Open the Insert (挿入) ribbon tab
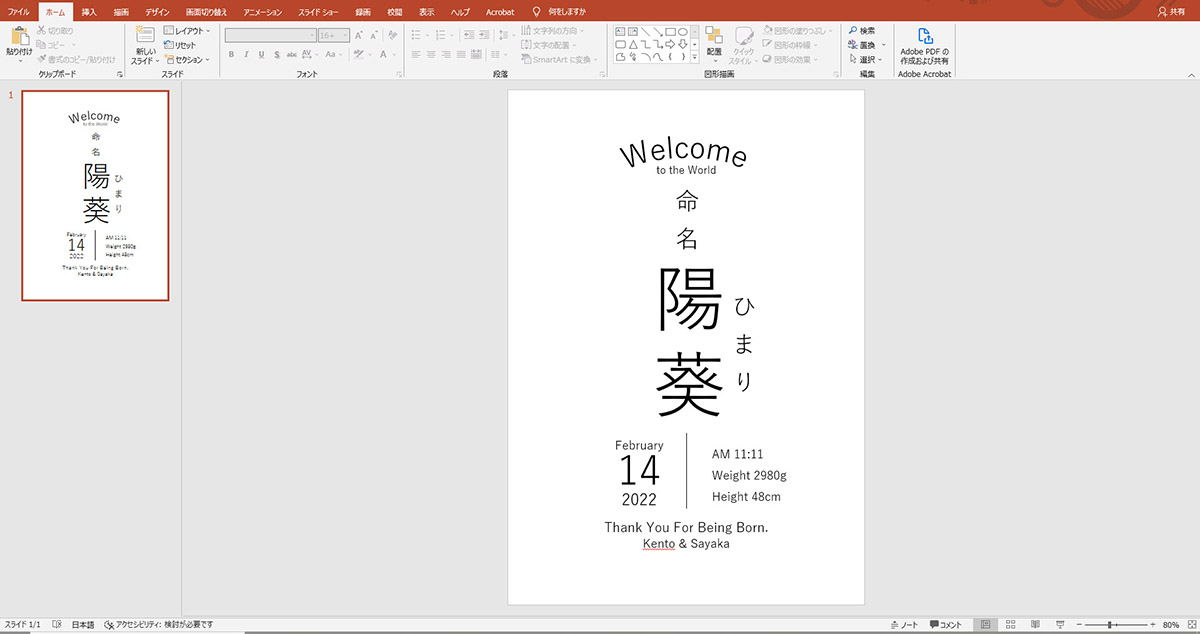1200x634 pixels. click(89, 11)
